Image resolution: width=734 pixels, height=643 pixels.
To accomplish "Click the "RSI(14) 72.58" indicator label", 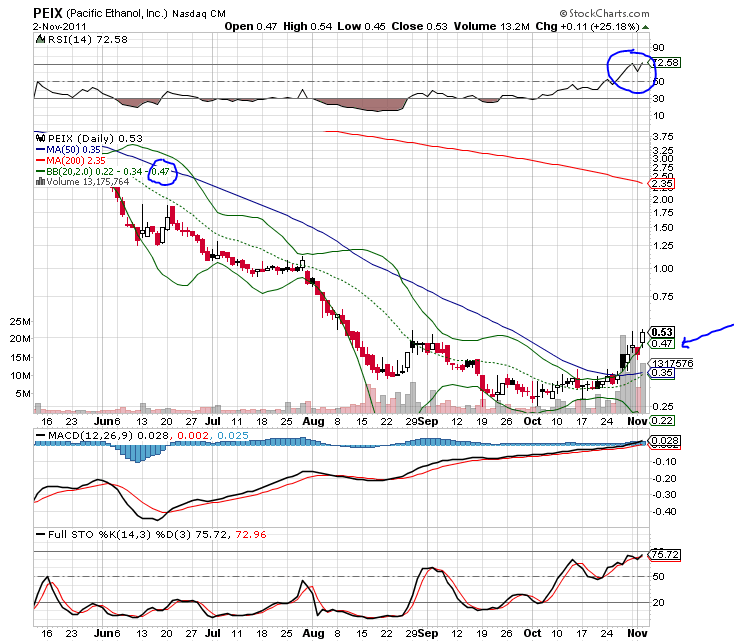I will [x=87, y=39].
